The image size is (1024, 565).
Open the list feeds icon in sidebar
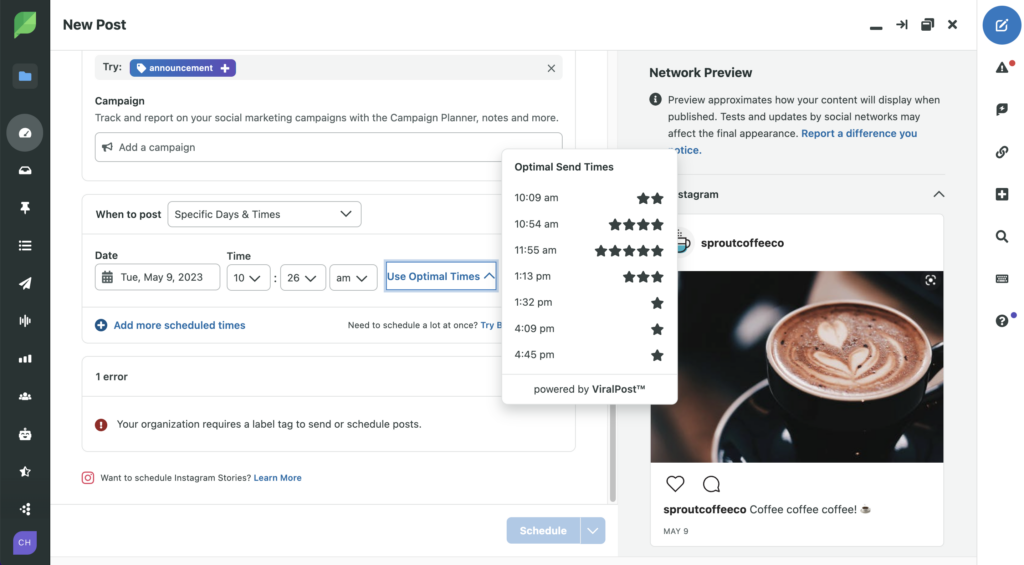click(x=25, y=246)
